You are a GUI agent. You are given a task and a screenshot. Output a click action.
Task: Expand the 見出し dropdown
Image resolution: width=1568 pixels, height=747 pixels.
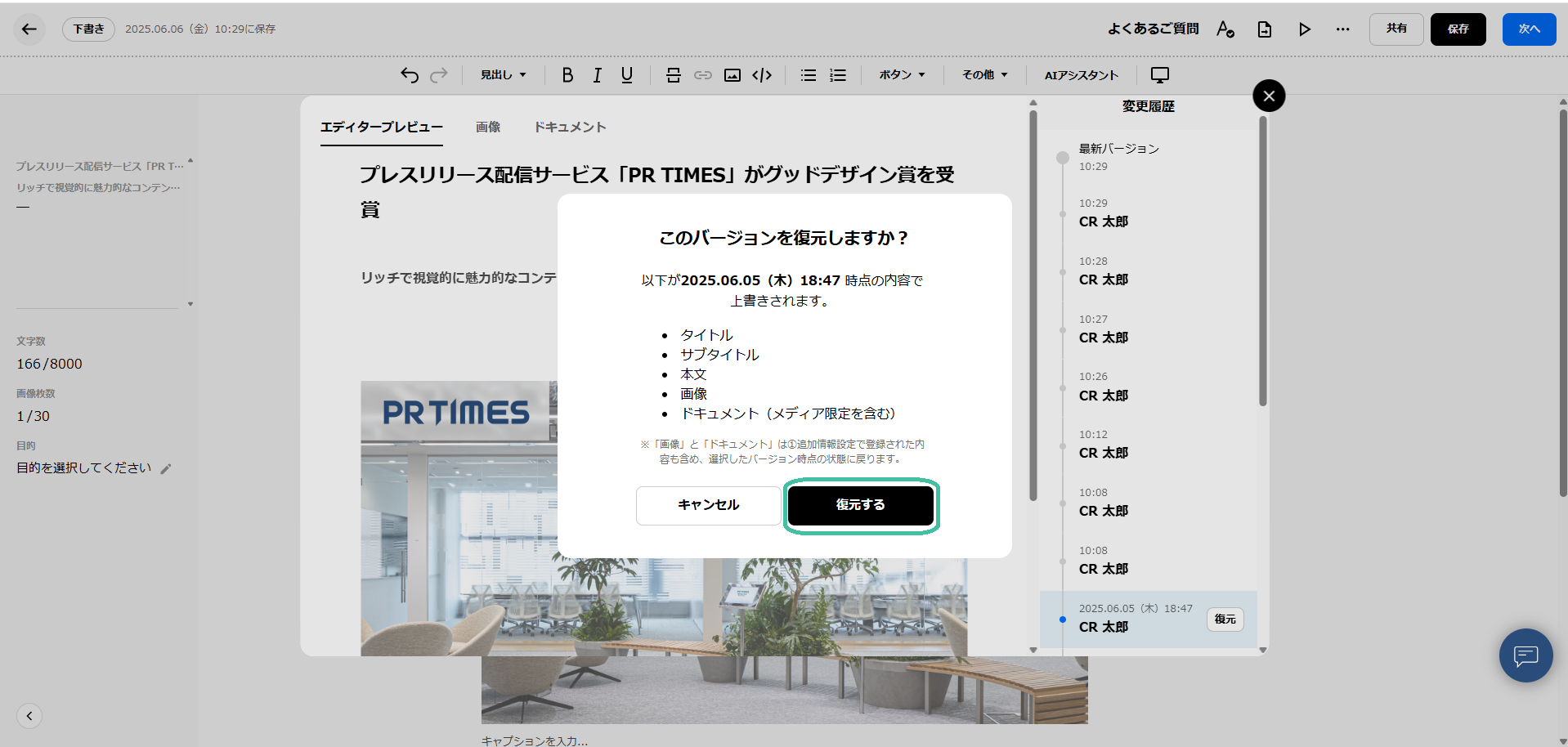click(503, 75)
